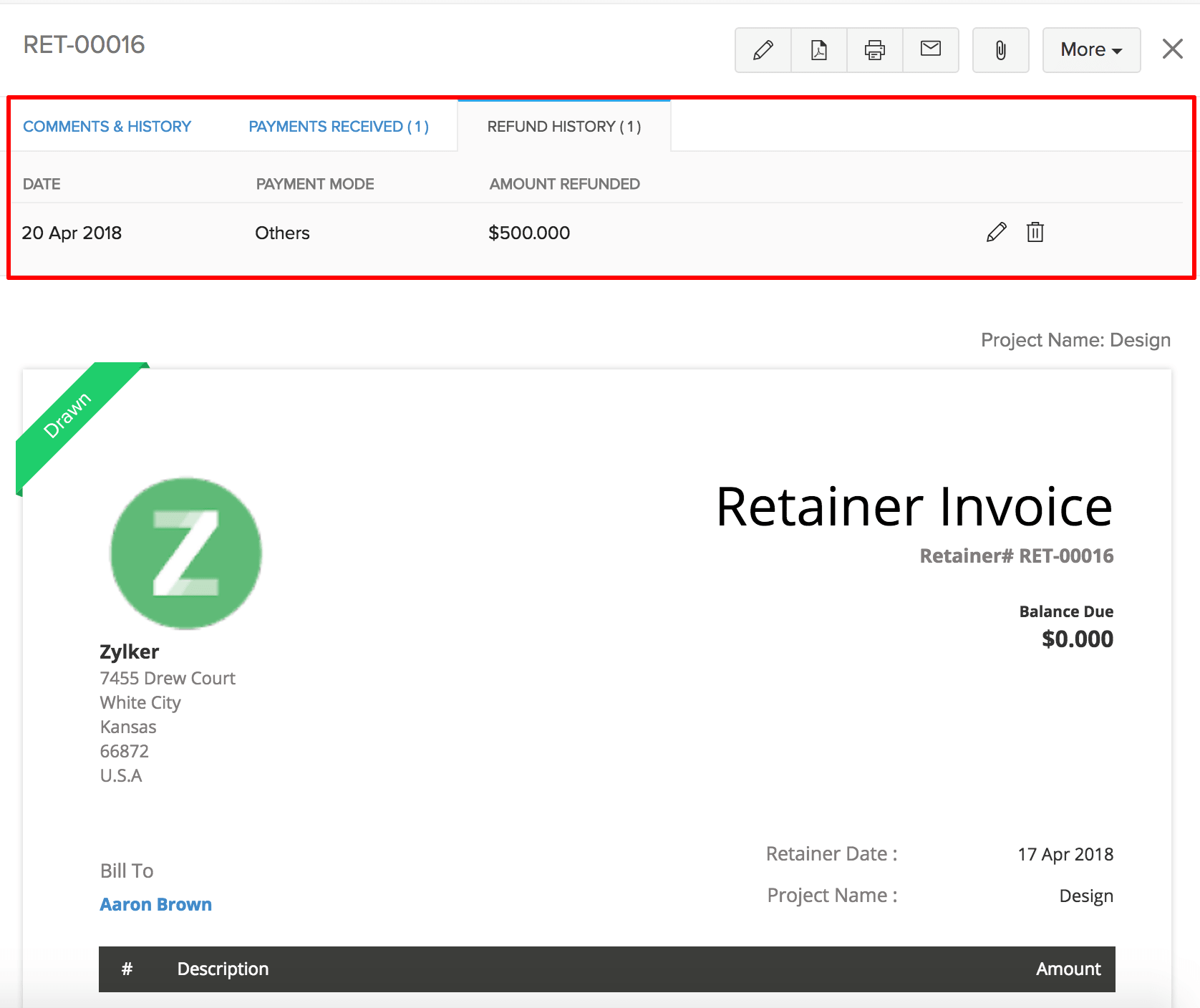Edit the 20 Apr 2018 refund entry
Viewport: 1200px width, 1008px height.
tap(996, 233)
